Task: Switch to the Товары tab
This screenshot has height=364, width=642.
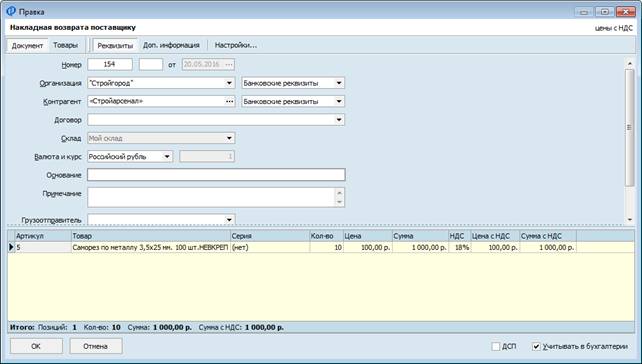Action: click(x=66, y=45)
